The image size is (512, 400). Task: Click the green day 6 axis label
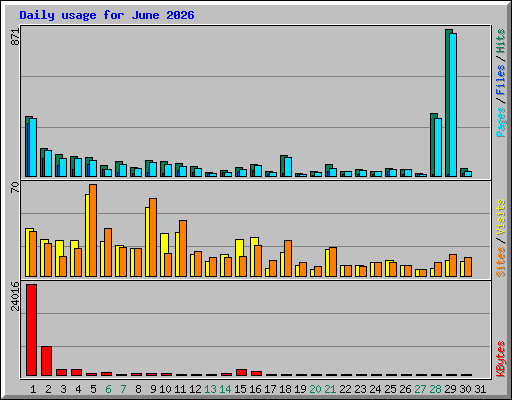108,389
